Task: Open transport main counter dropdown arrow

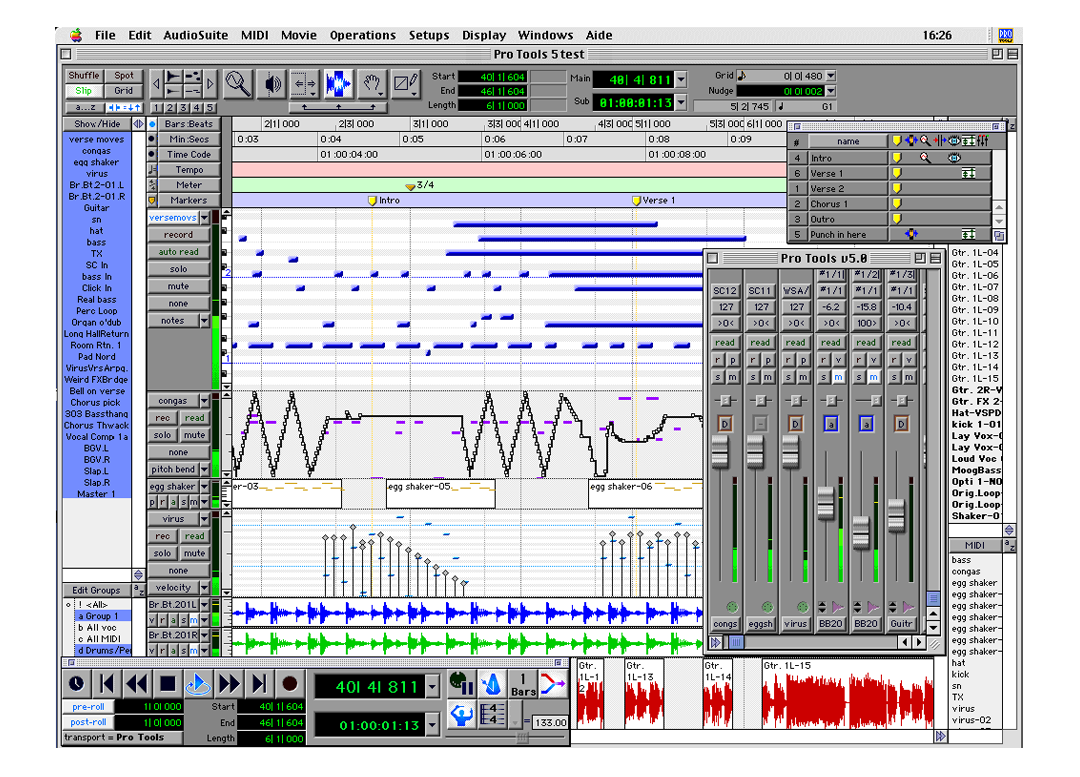Action: point(433,686)
